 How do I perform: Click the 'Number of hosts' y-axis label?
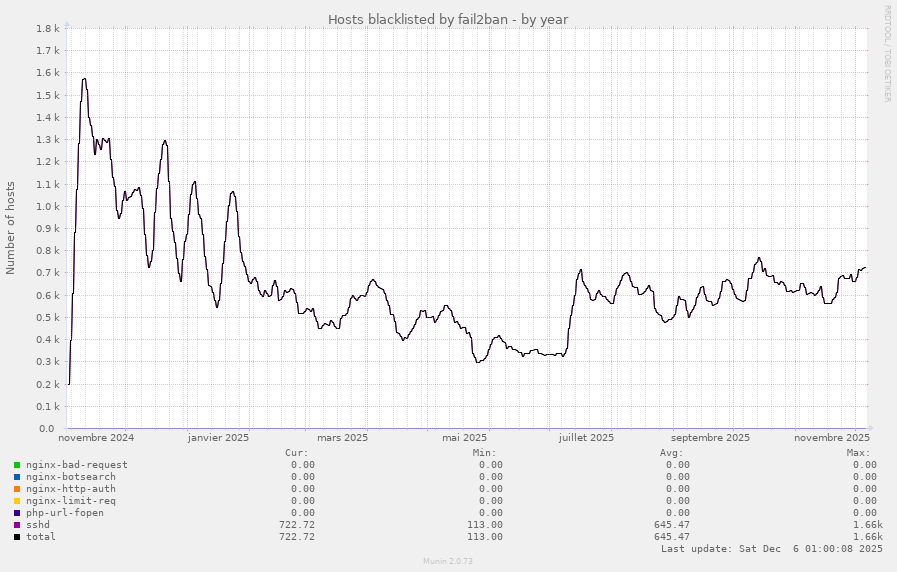click(11, 228)
